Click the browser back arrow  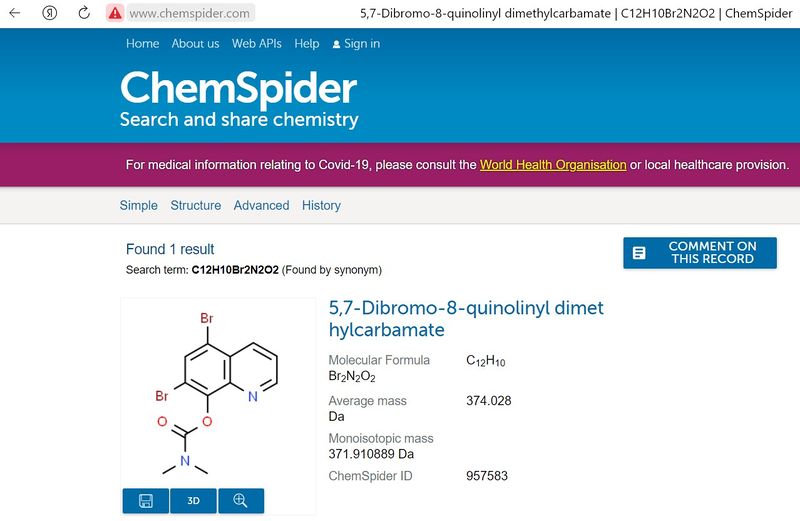pyautogui.click(x=15, y=13)
